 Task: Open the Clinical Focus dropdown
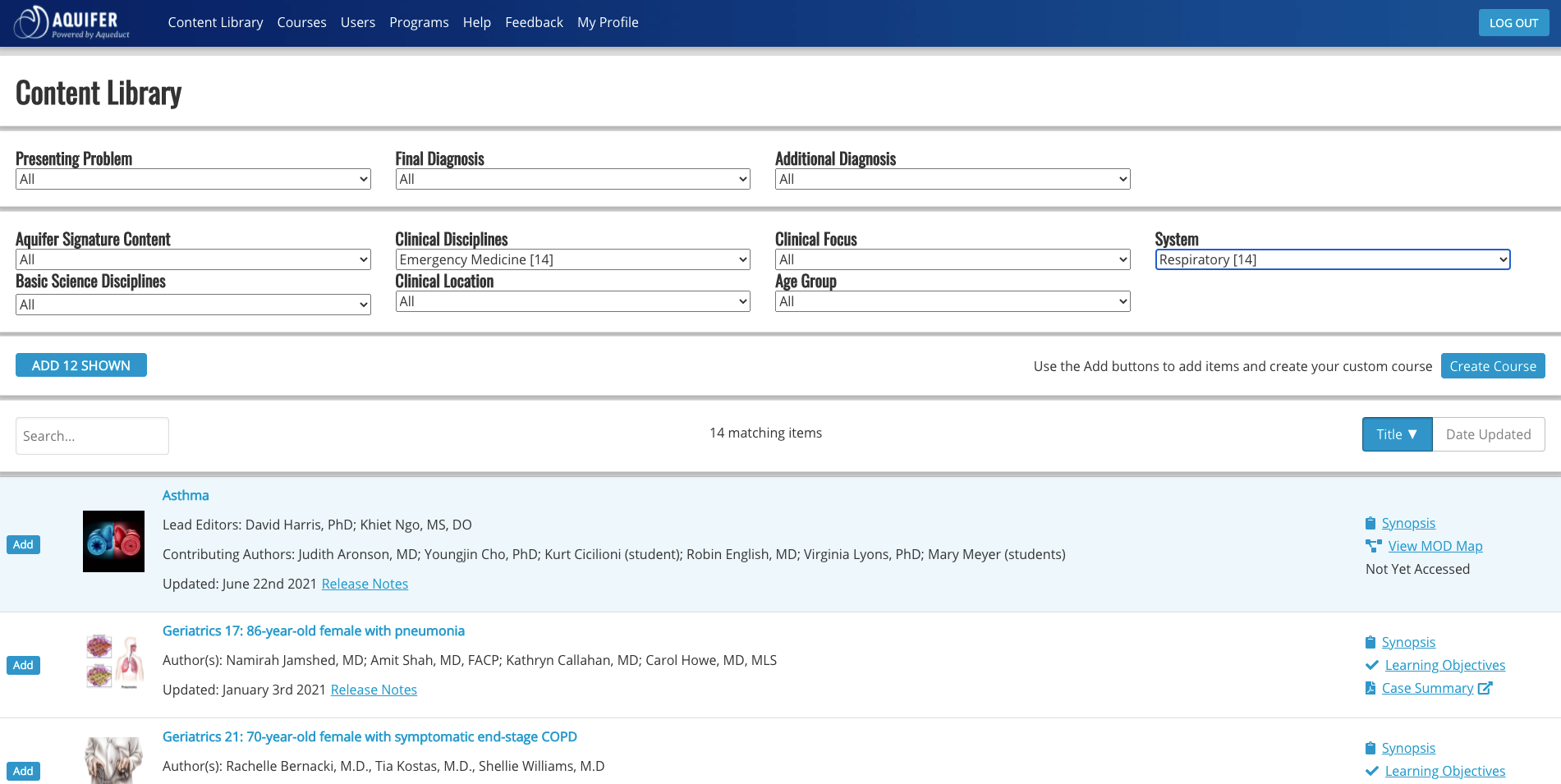coord(953,259)
